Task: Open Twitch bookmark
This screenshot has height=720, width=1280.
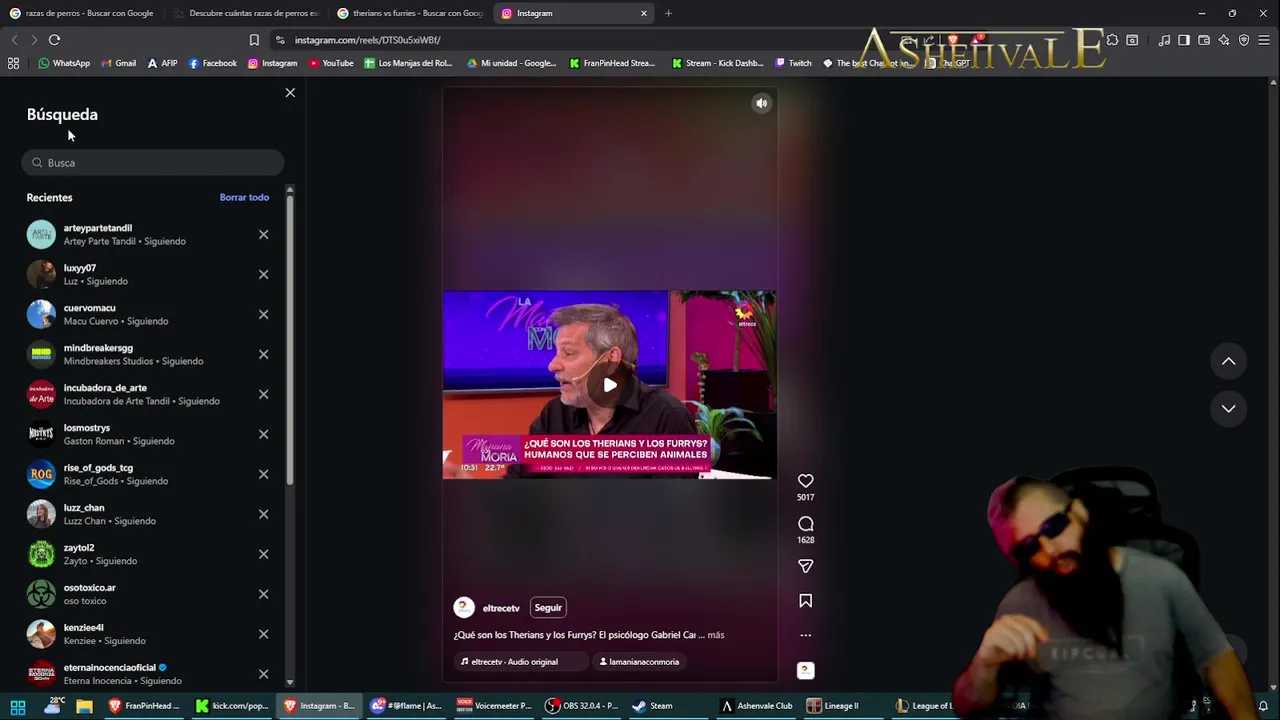Action: coord(793,63)
